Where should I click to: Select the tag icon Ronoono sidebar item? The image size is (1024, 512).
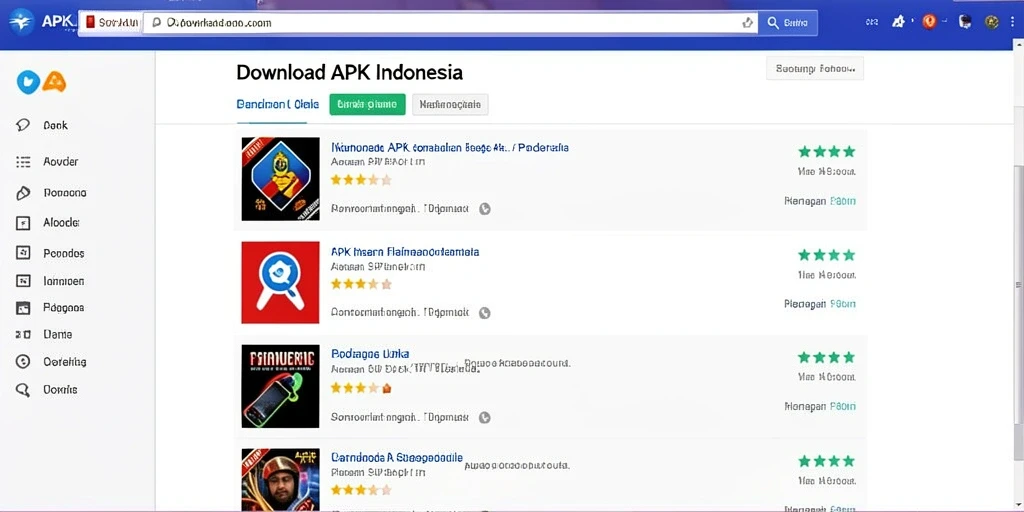click(50, 193)
